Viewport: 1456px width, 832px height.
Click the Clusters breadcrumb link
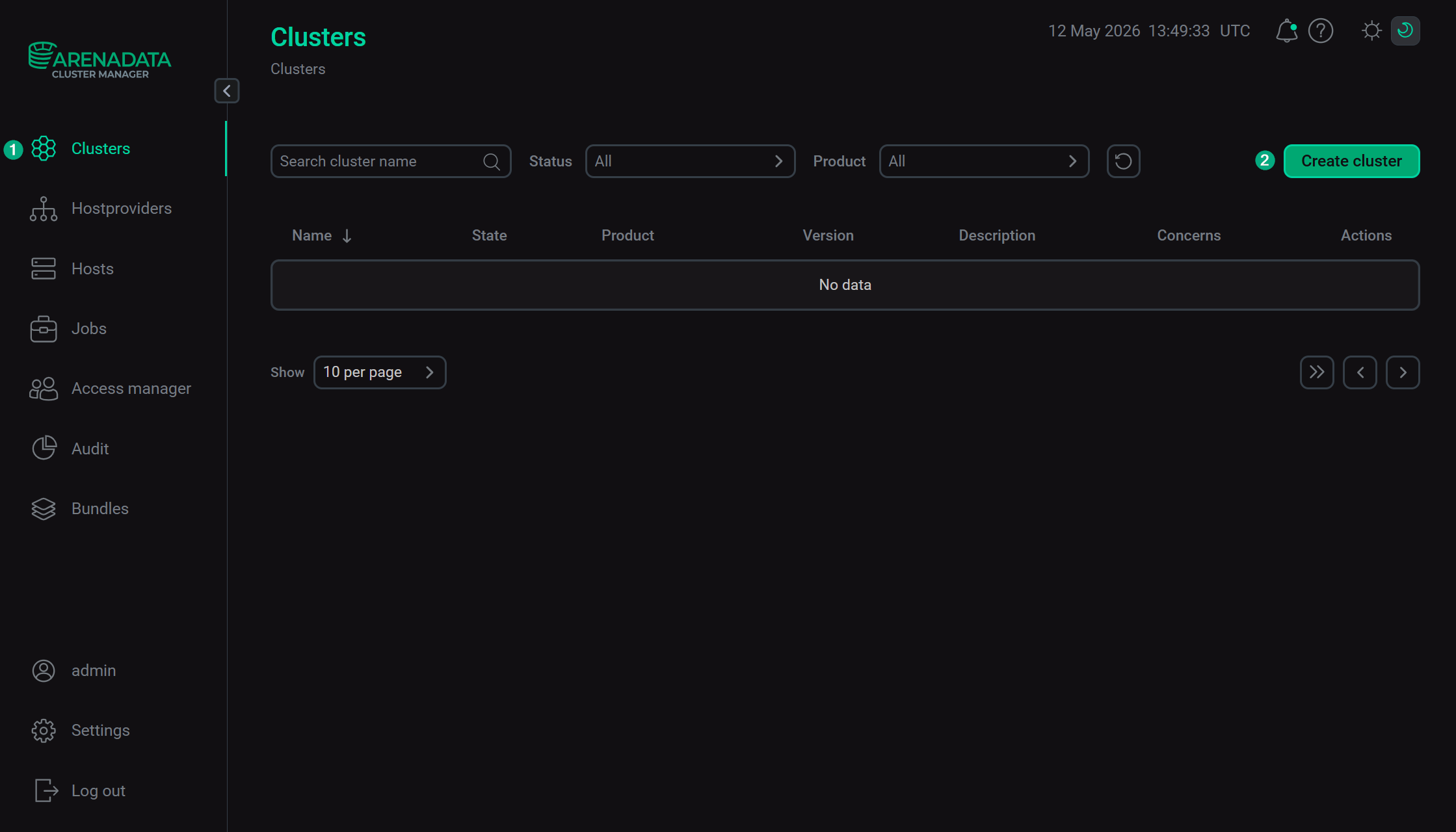[298, 69]
